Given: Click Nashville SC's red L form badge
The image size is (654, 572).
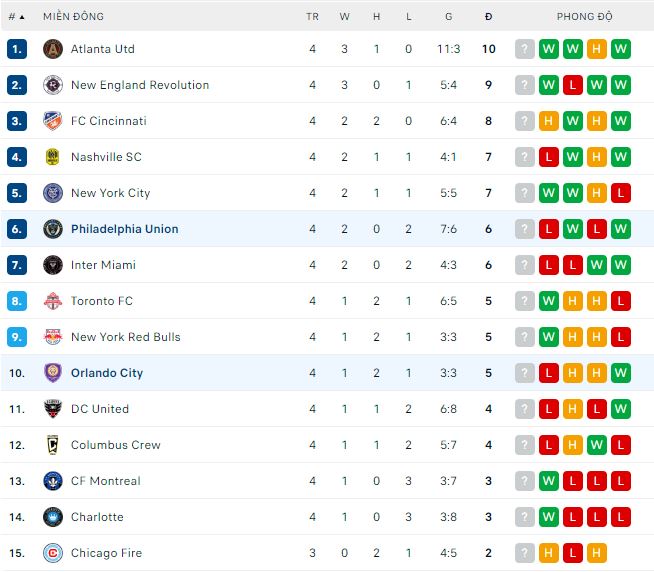Looking at the screenshot, I should pos(548,157).
